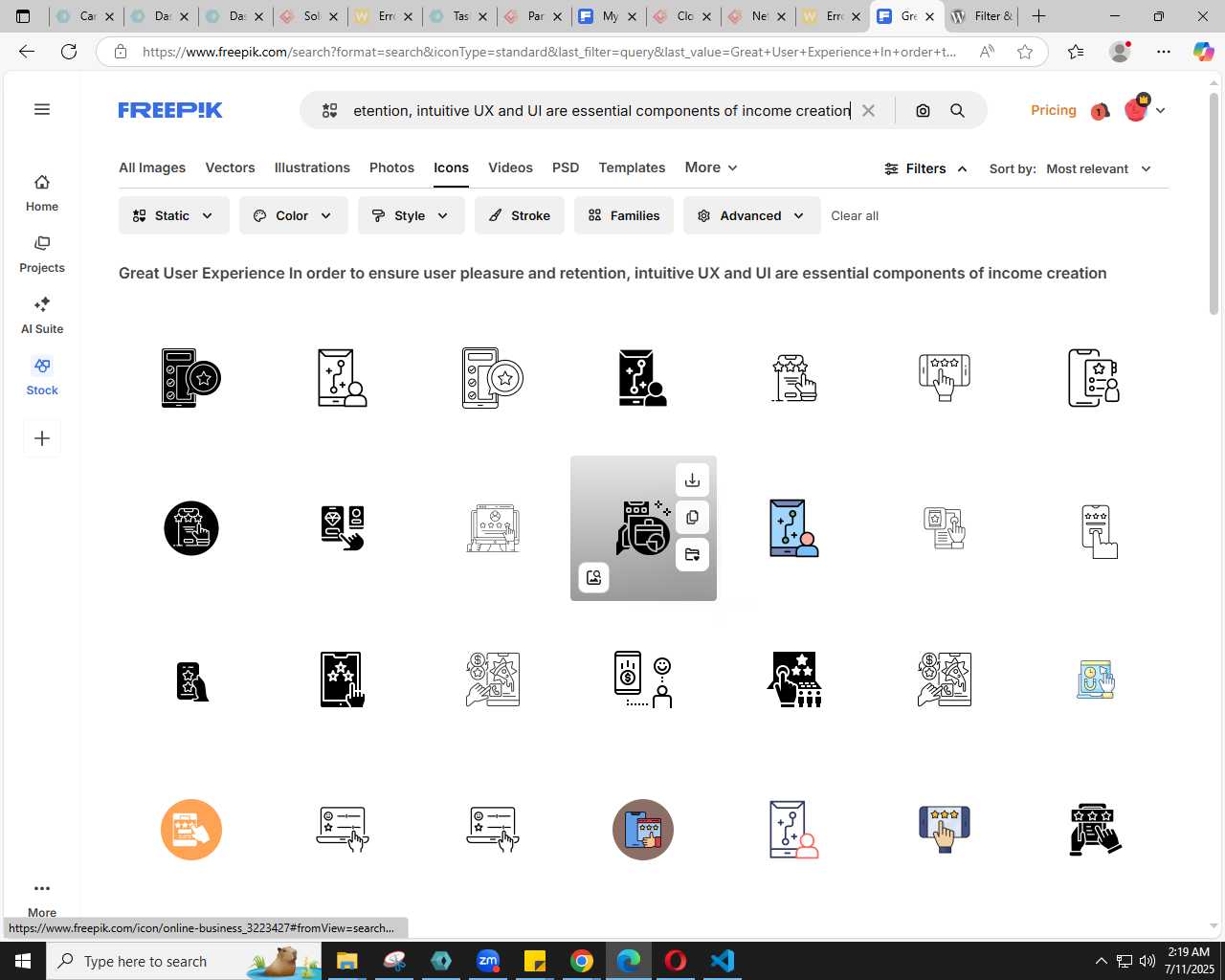1225x980 pixels.
Task: Clear the search query with X
Action: [x=868, y=111]
